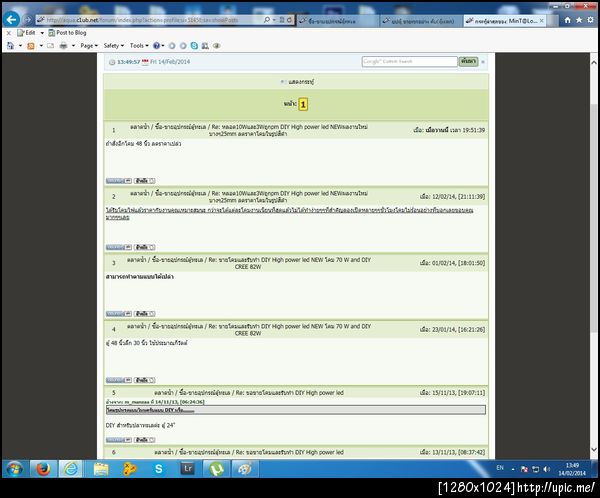The width and height of the screenshot is (600, 498).
Task: Click the left button under post 1
Action: click(119, 181)
